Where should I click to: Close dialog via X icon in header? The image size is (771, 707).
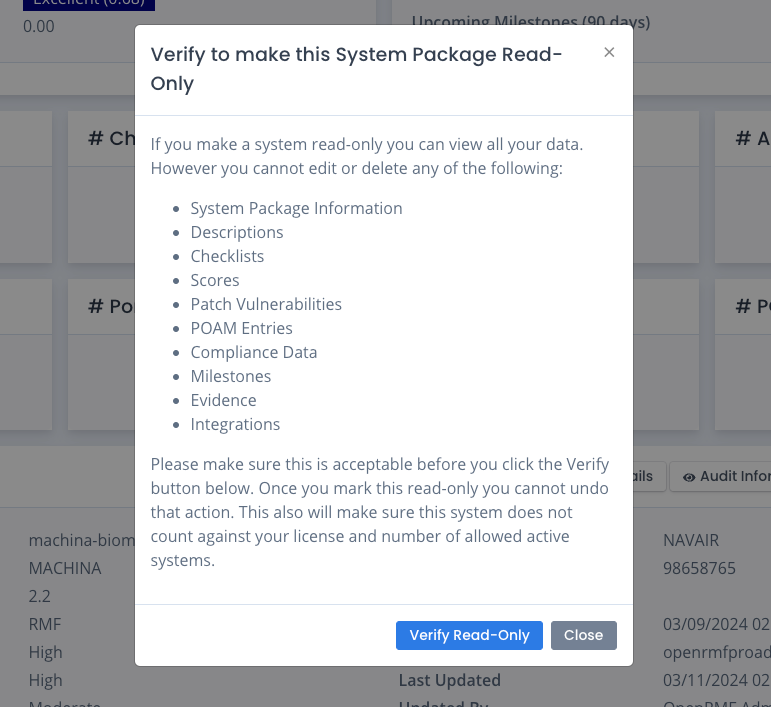tap(609, 52)
